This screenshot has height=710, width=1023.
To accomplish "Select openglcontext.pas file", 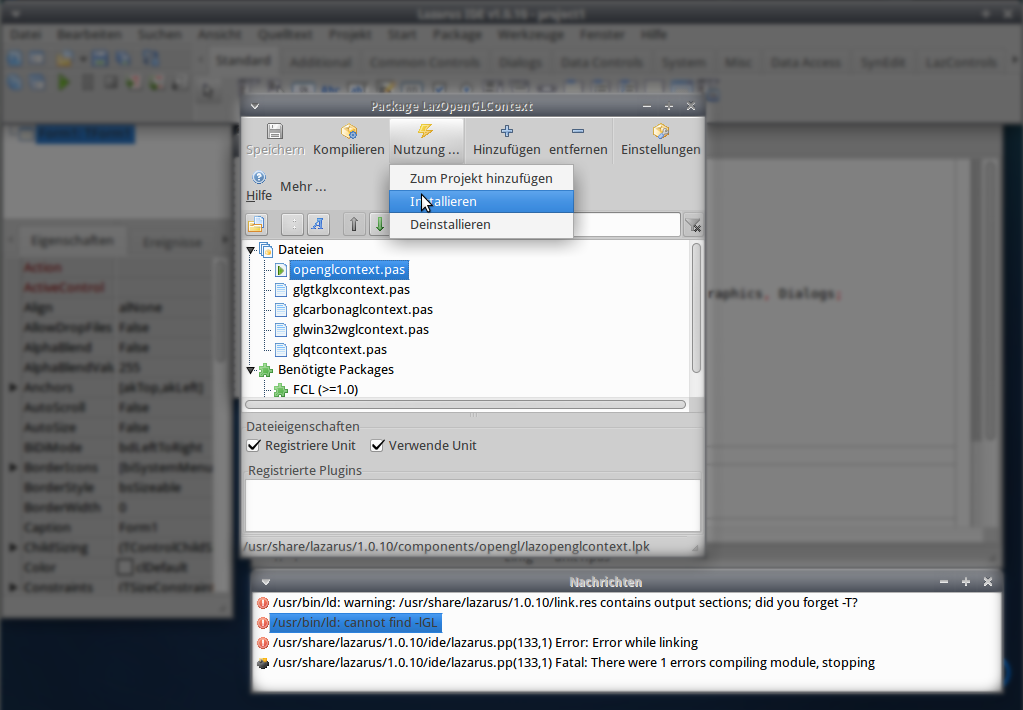I will pyautogui.click(x=349, y=270).
